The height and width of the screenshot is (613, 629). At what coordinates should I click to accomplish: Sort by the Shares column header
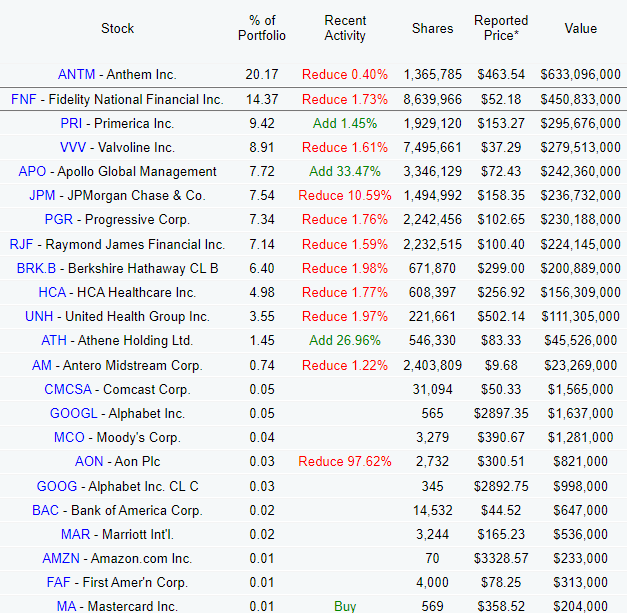(432, 28)
